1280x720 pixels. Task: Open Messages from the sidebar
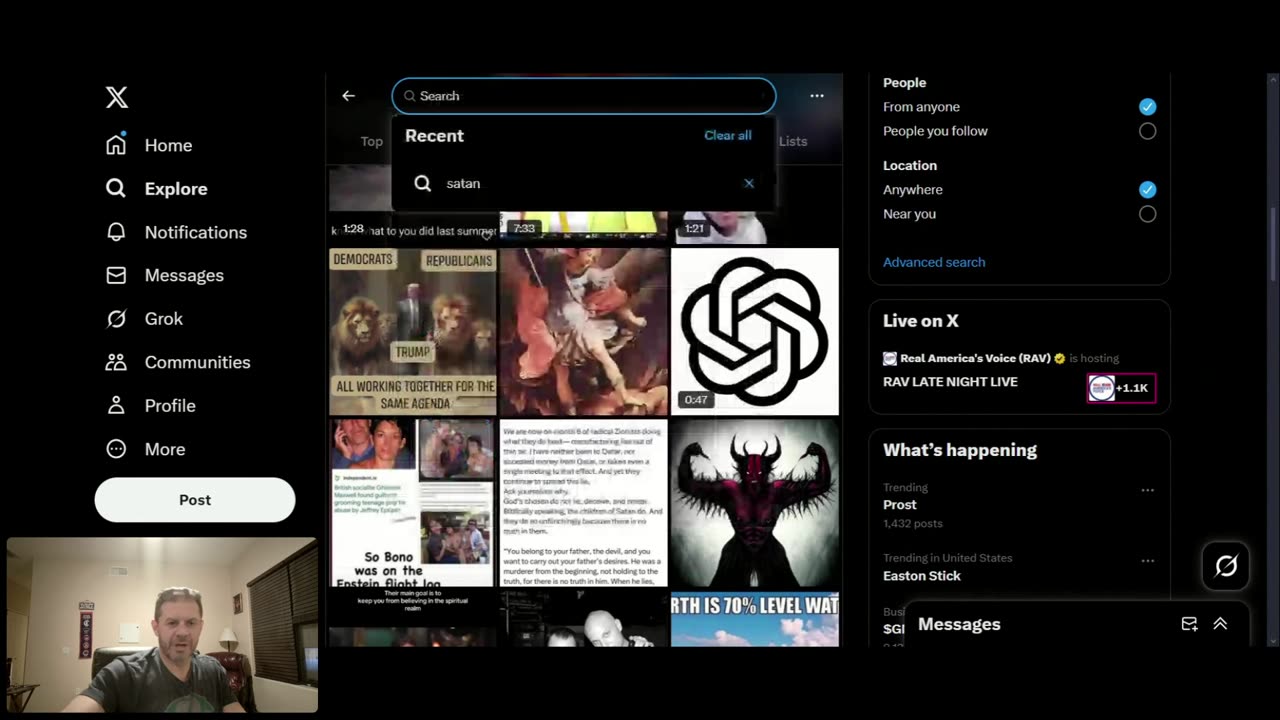pos(165,275)
